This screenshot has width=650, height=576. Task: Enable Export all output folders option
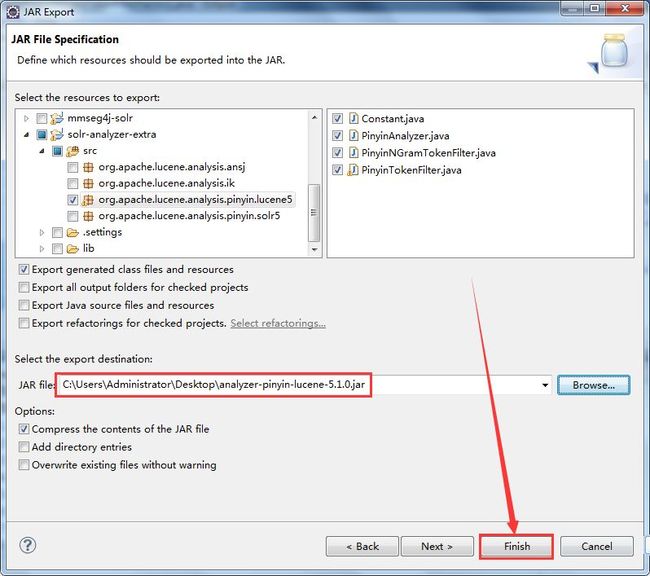(24, 287)
